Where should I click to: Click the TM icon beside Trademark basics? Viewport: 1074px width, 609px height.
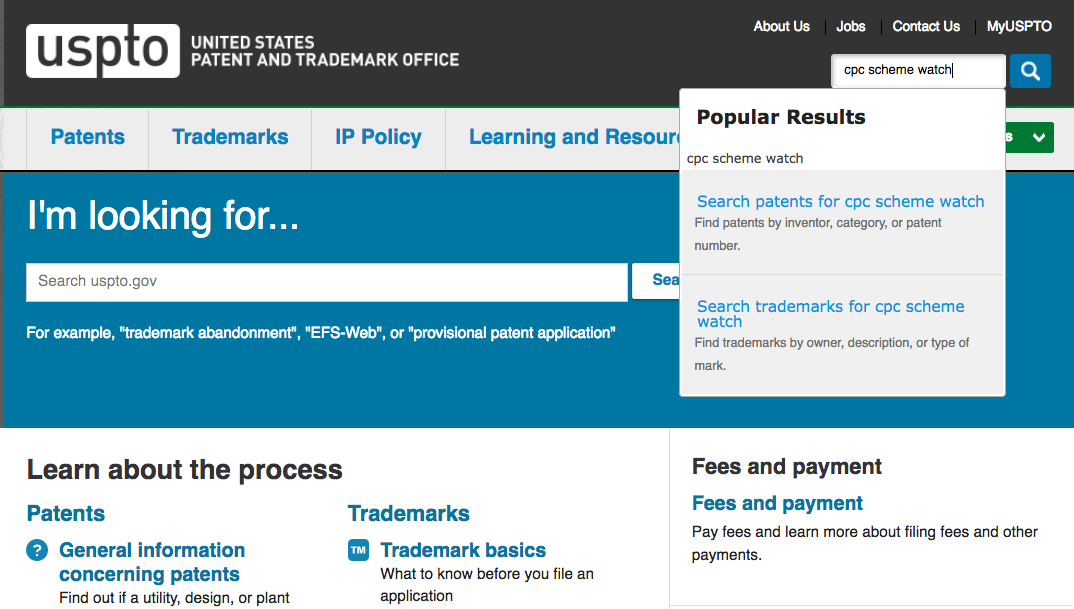click(358, 550)
